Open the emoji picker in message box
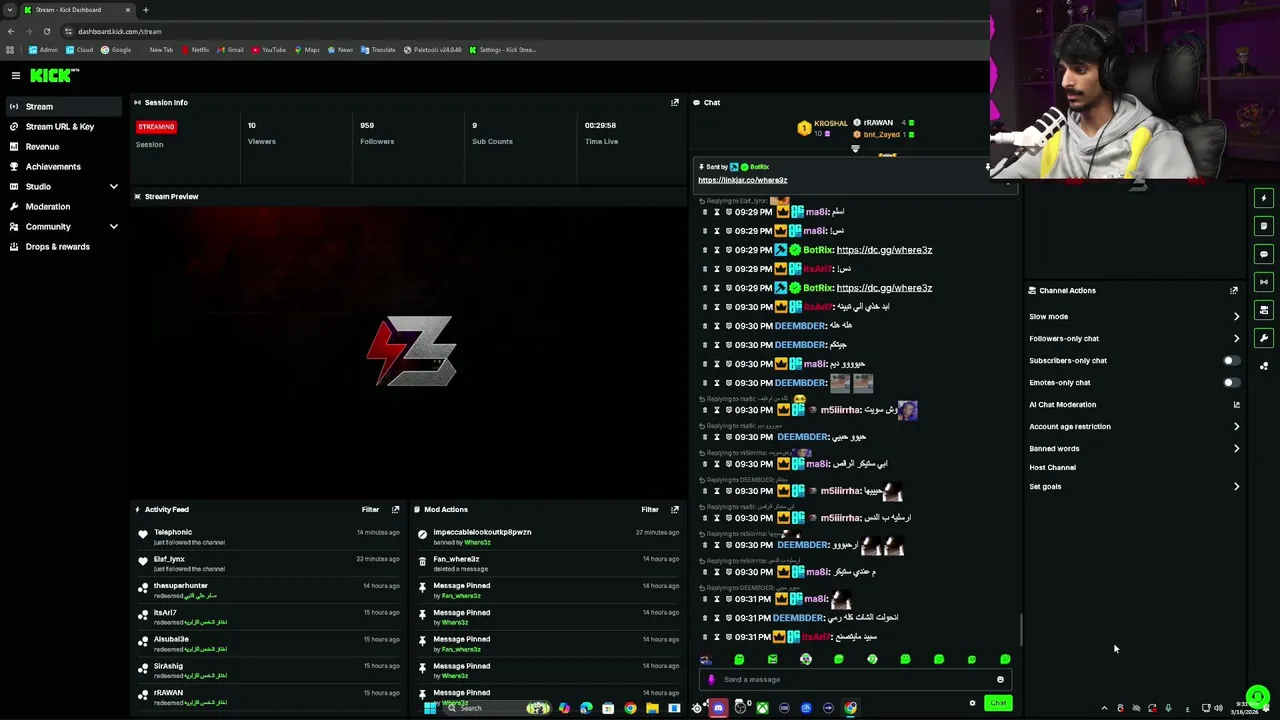Viewport: 1280px width, 720px height. 1000,680
